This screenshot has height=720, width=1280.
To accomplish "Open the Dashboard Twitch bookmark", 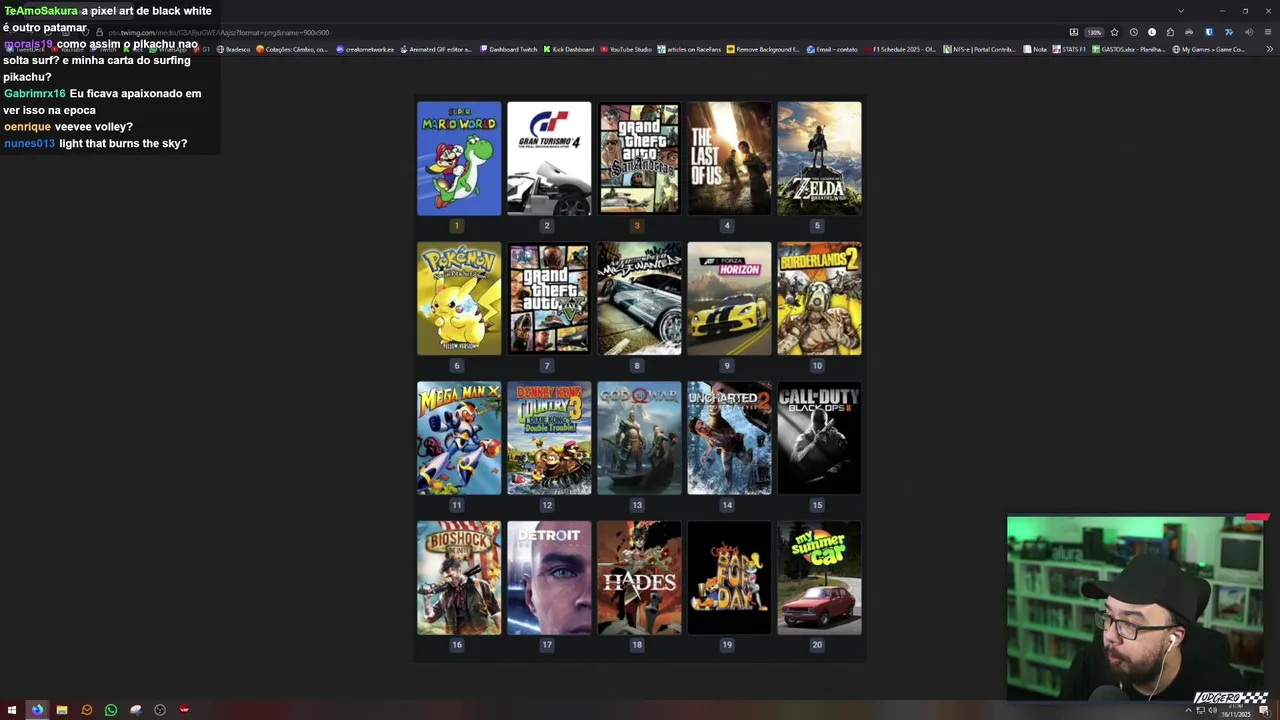I will pos(508,49).
